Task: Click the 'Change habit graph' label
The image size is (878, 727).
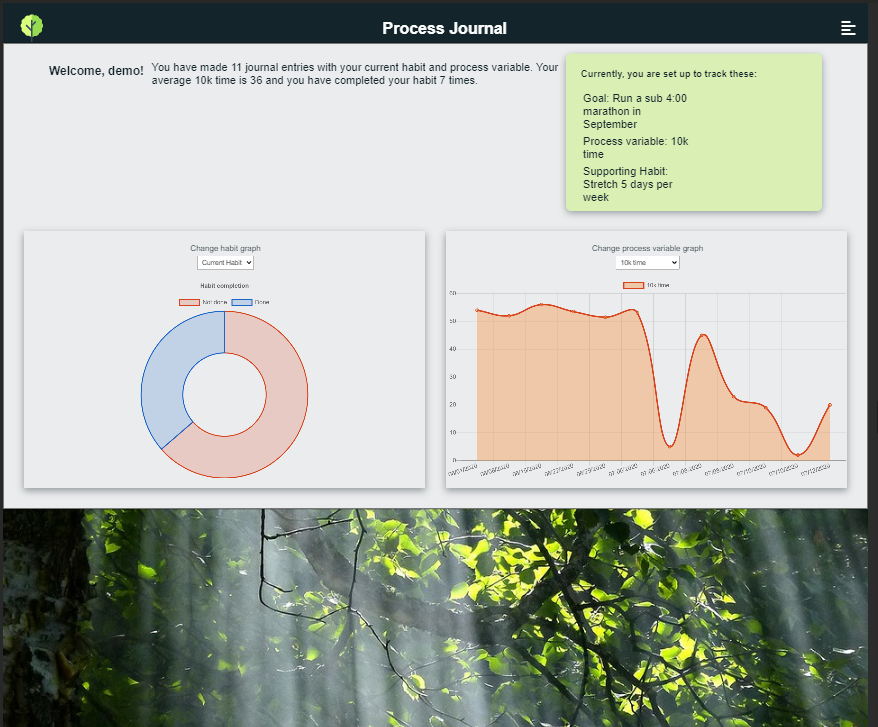Action: (225, 248)
